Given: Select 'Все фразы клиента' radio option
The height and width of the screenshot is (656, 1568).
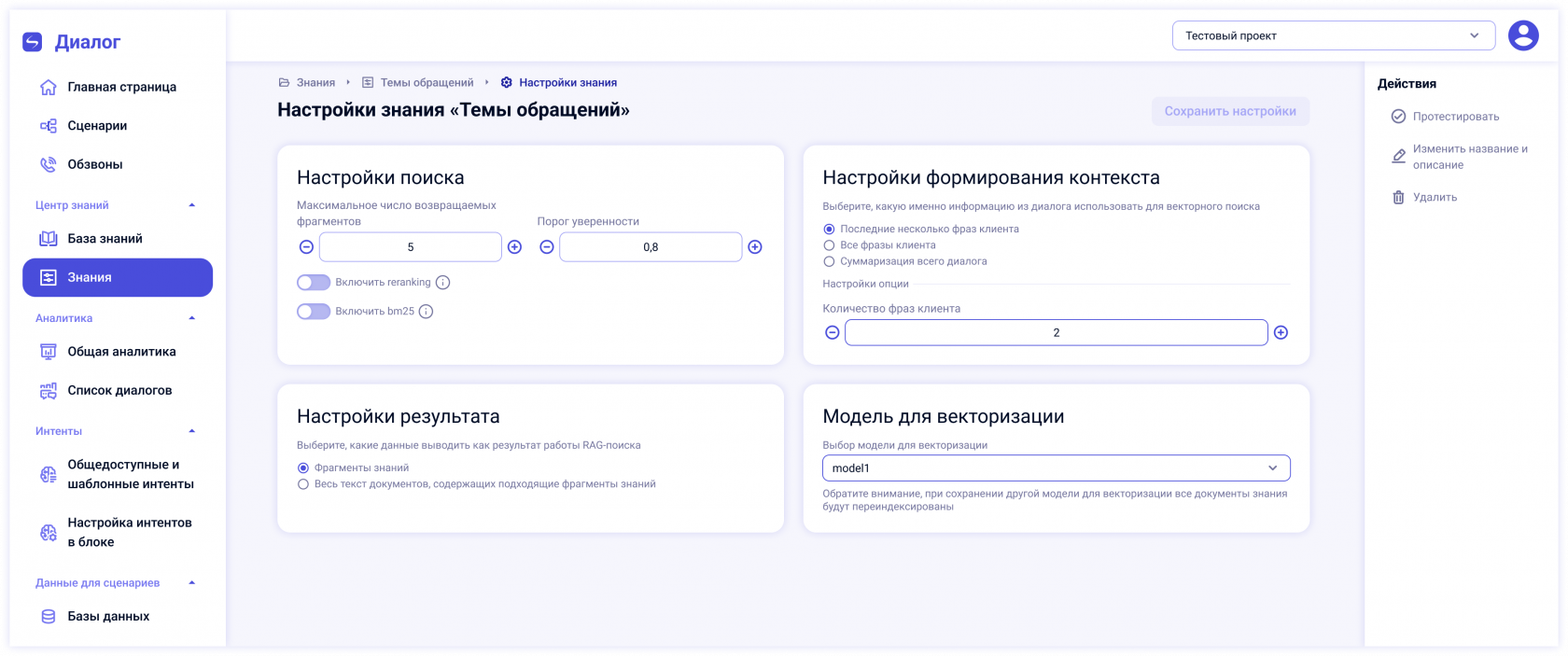Looking at the screenshot, I should (x=829, y=245).
